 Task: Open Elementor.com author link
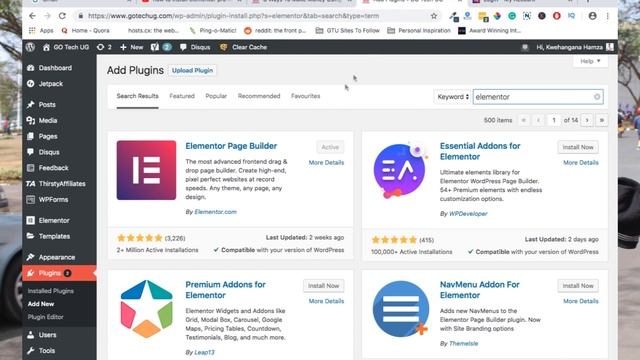[x=216, y=212]
